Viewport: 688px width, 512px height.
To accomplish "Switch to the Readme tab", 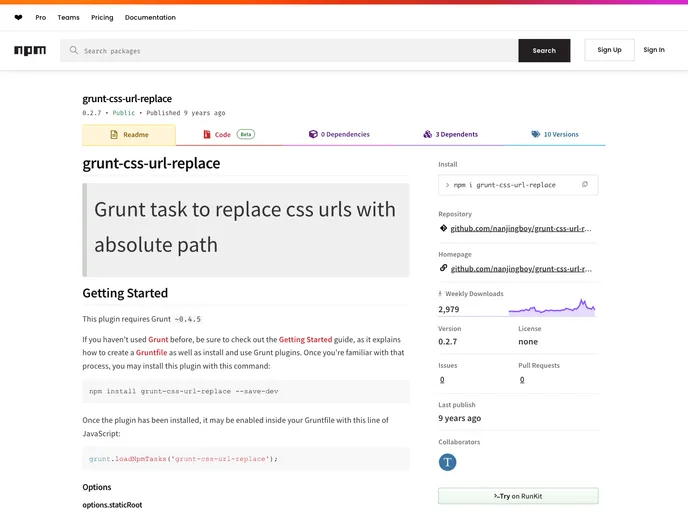I will pyautogui.click(x=129, y=135).
